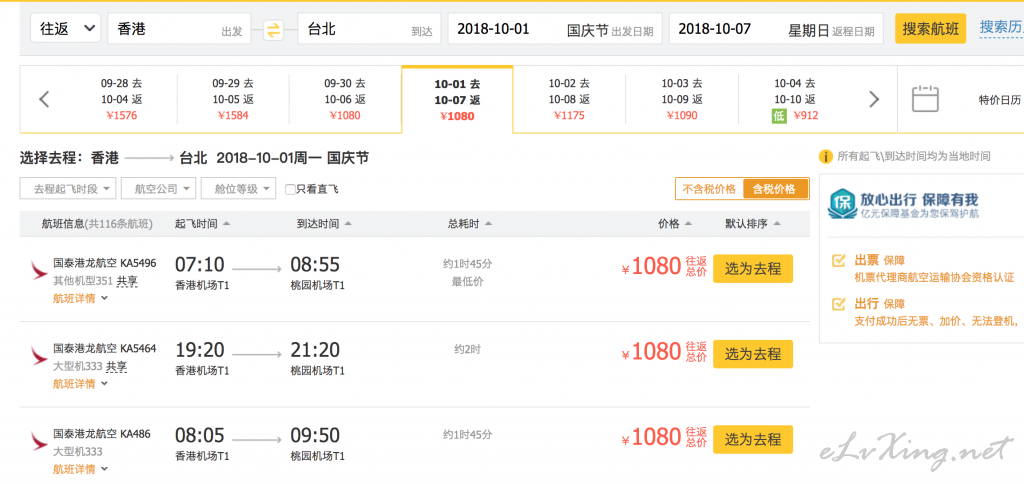Sort flights by price 价格 arrow
The image size is (1024, 484).
pyautogui.click(x=688, y=223)
